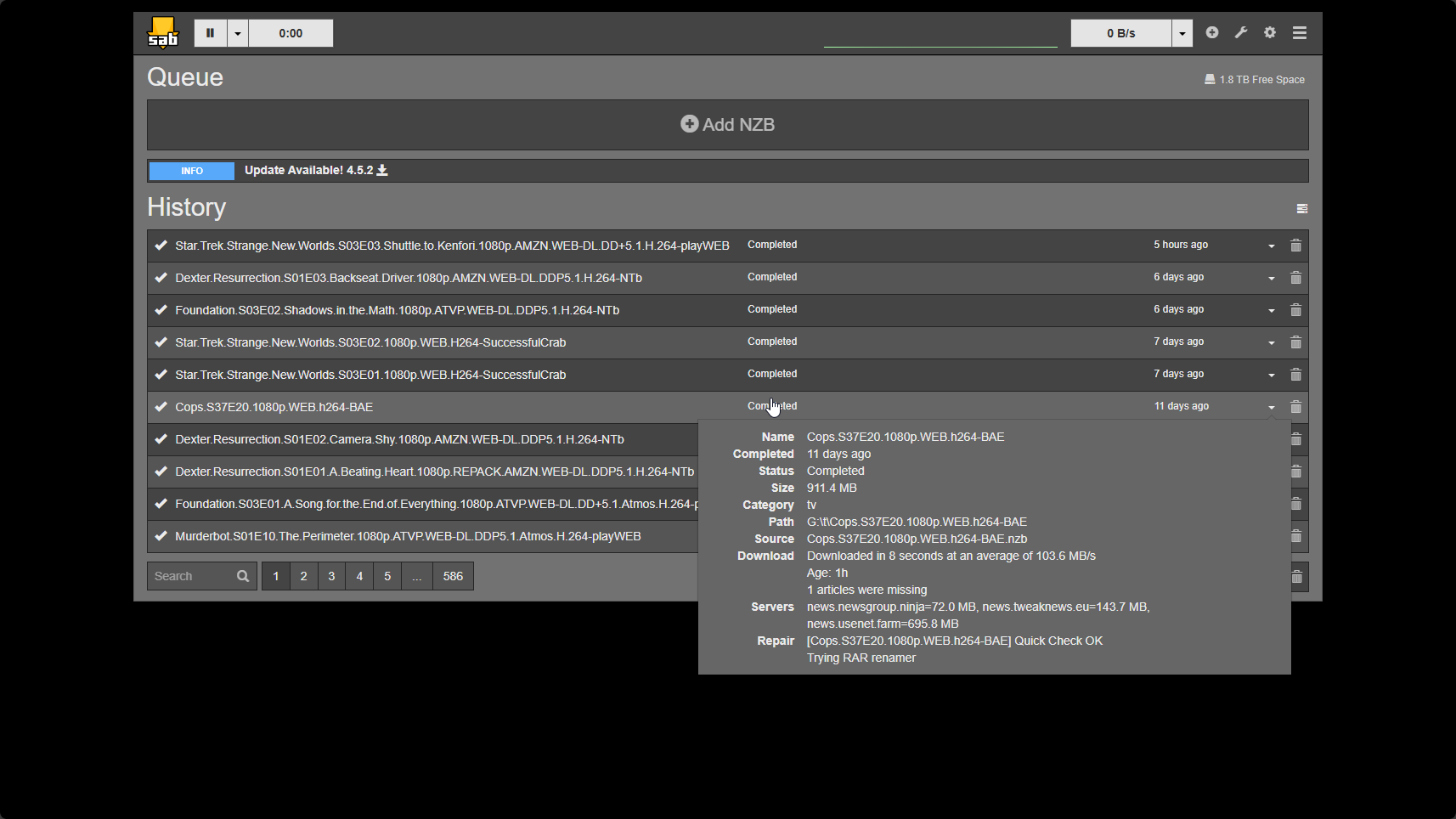The image size is (1456, 819).
Task: Click the Path value in details popup
Action: click(x=917, y=522)
